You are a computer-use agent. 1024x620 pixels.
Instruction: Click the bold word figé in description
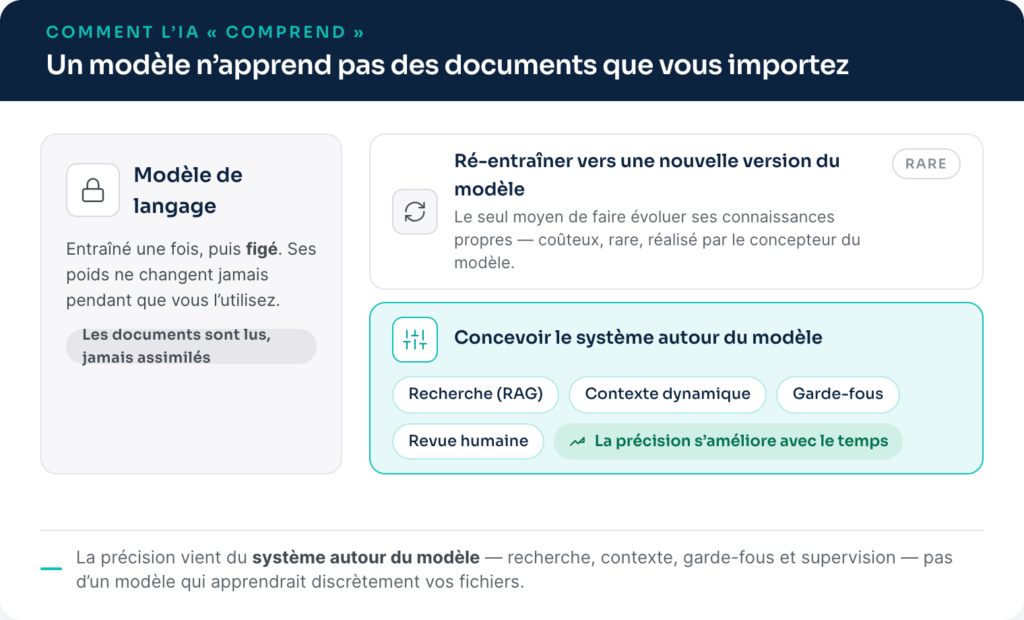point(261,250)
